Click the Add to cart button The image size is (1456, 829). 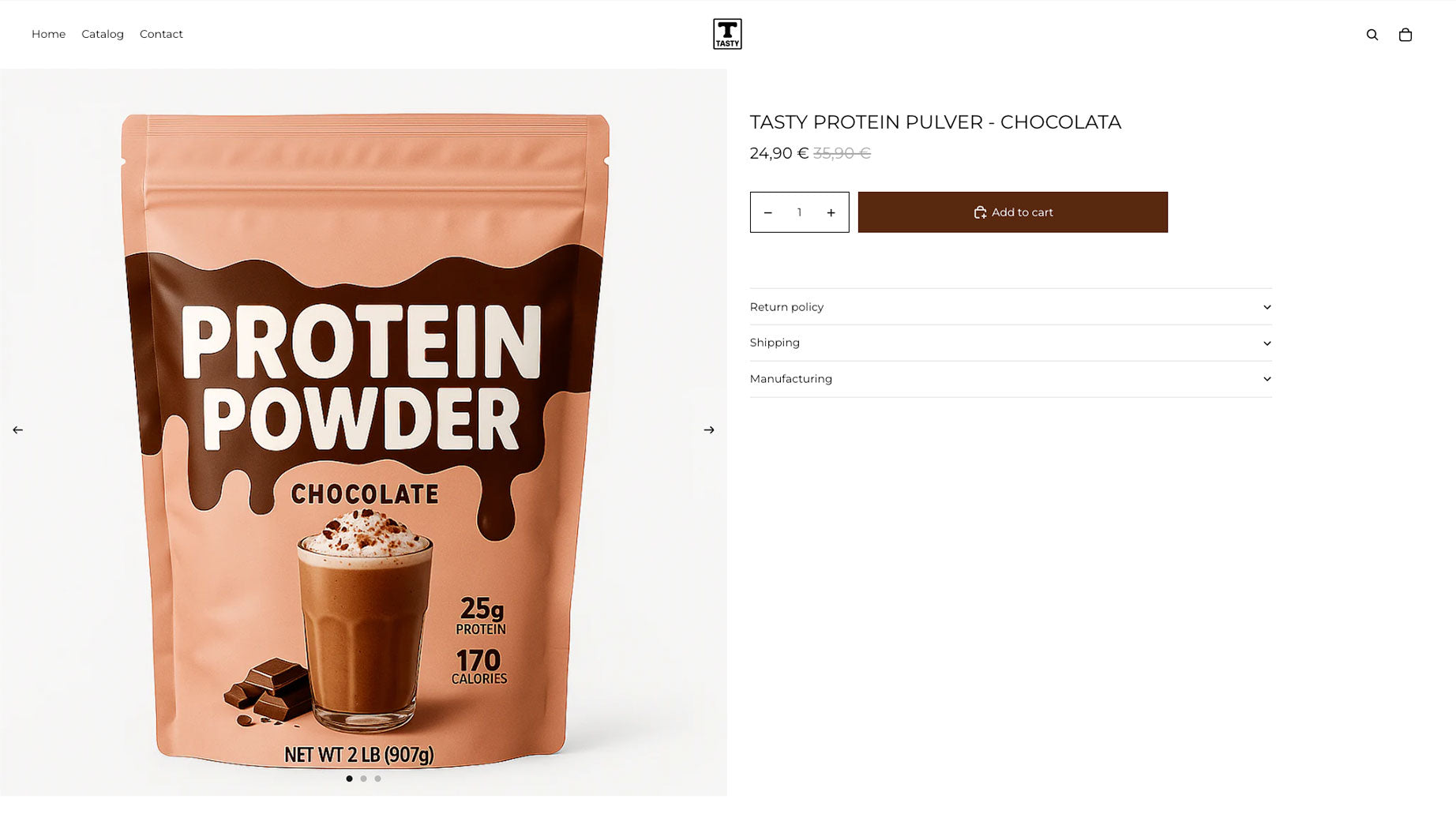click(1013, 212)
